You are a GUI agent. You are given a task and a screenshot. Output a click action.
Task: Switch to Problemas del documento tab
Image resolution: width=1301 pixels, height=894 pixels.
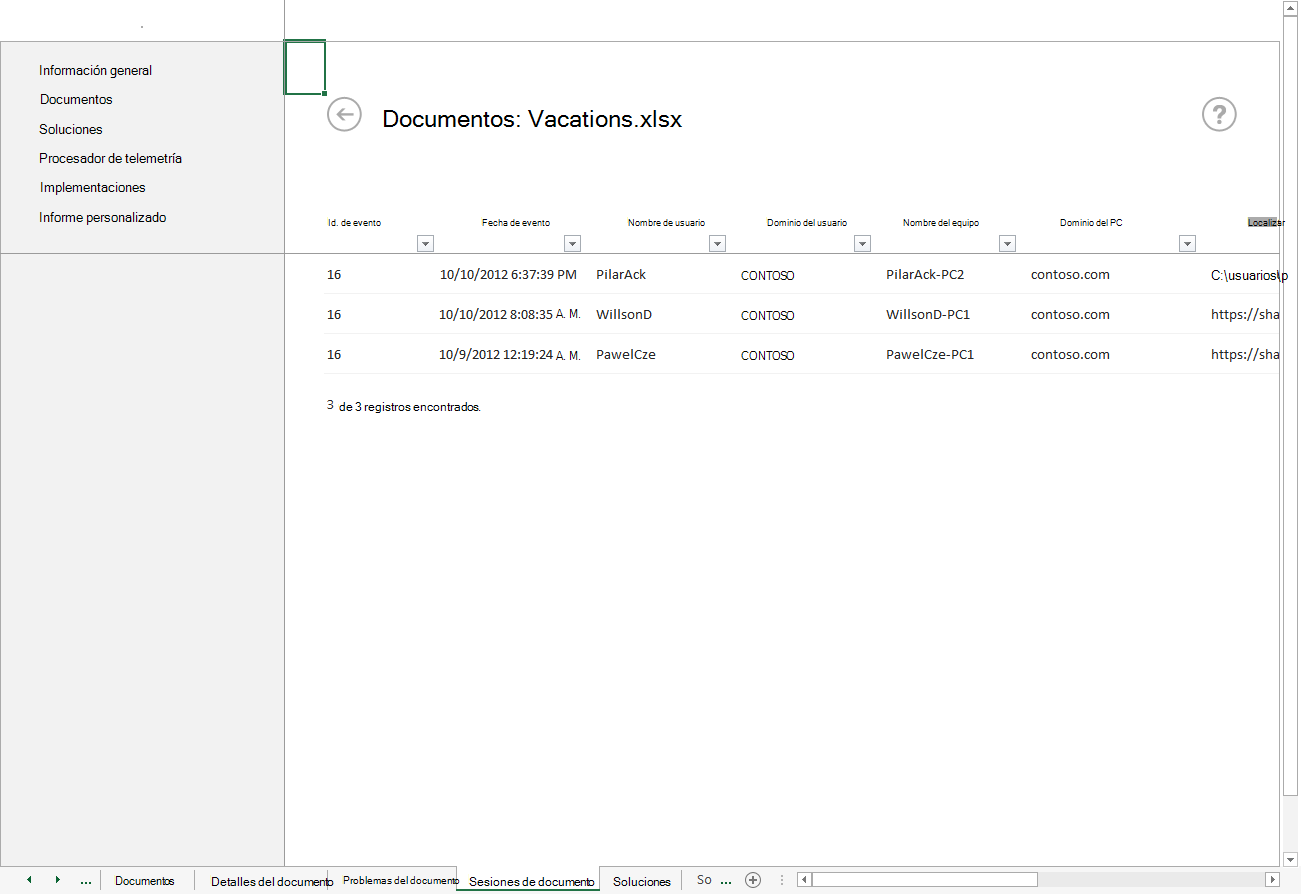[400, 880]
